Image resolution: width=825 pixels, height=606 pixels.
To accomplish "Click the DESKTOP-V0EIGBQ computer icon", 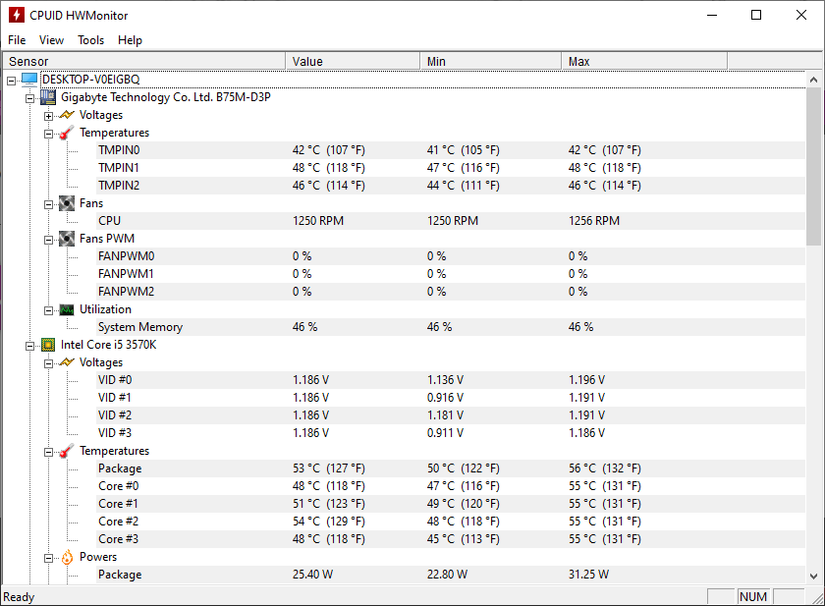I will tap(27, 78).
